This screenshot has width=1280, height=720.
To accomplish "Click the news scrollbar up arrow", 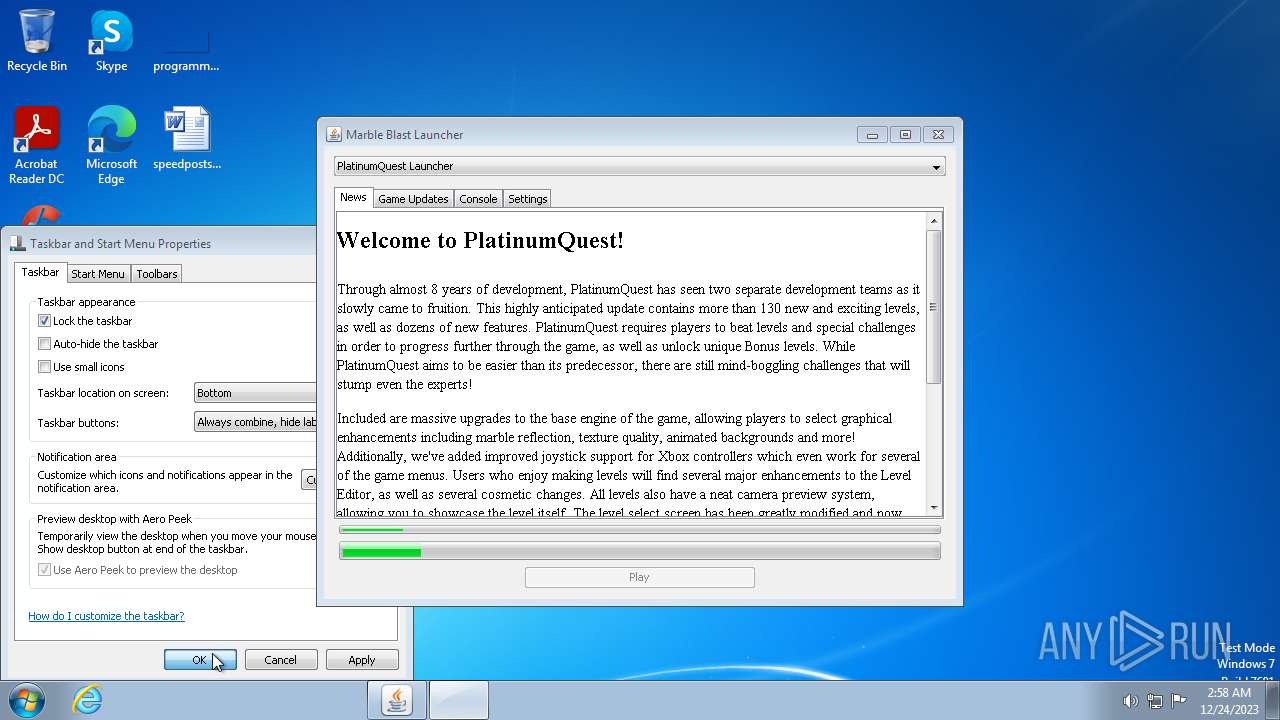I will point(934,221).
